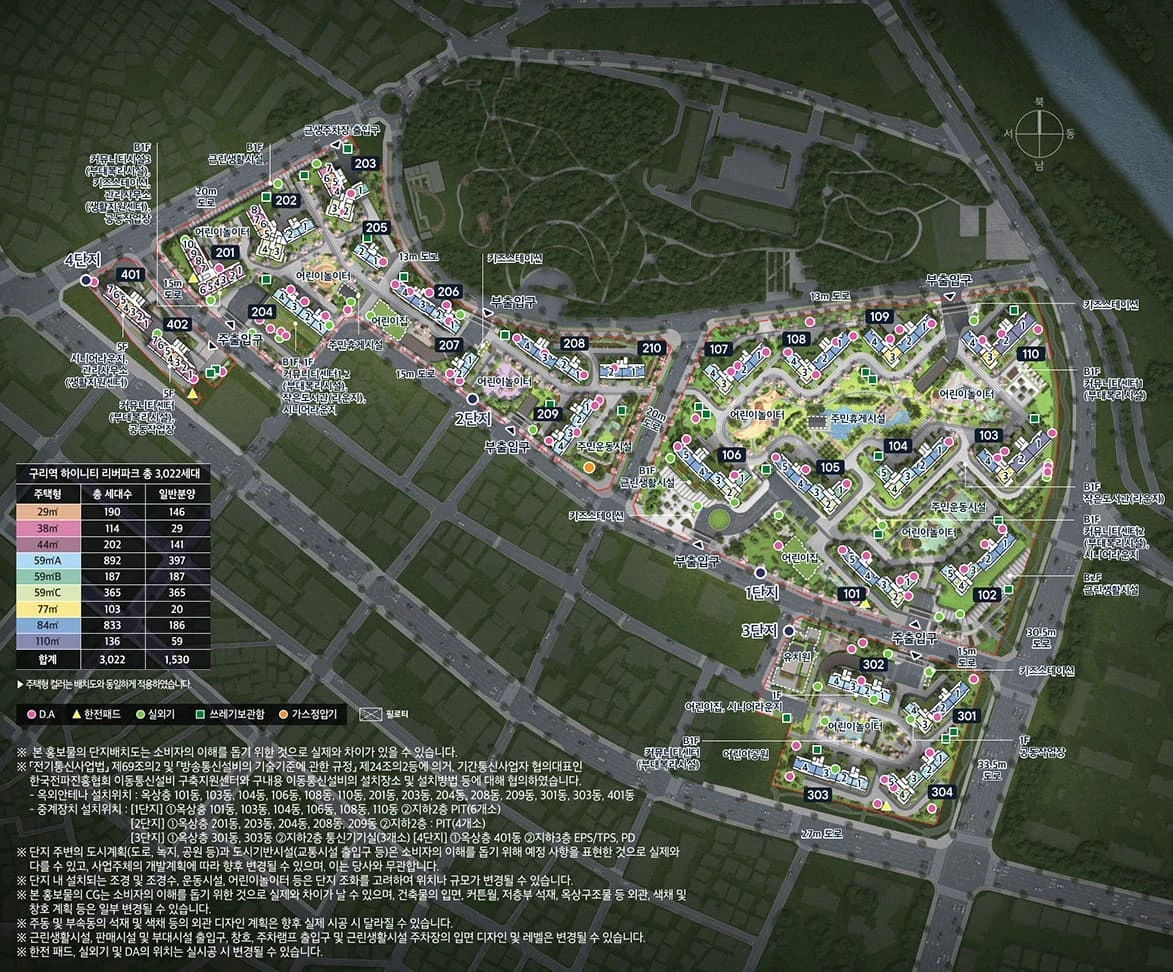The width and height of the screenshot is (1173, 972).
Task: Click building label 304
Action: [x=942, y=792]
